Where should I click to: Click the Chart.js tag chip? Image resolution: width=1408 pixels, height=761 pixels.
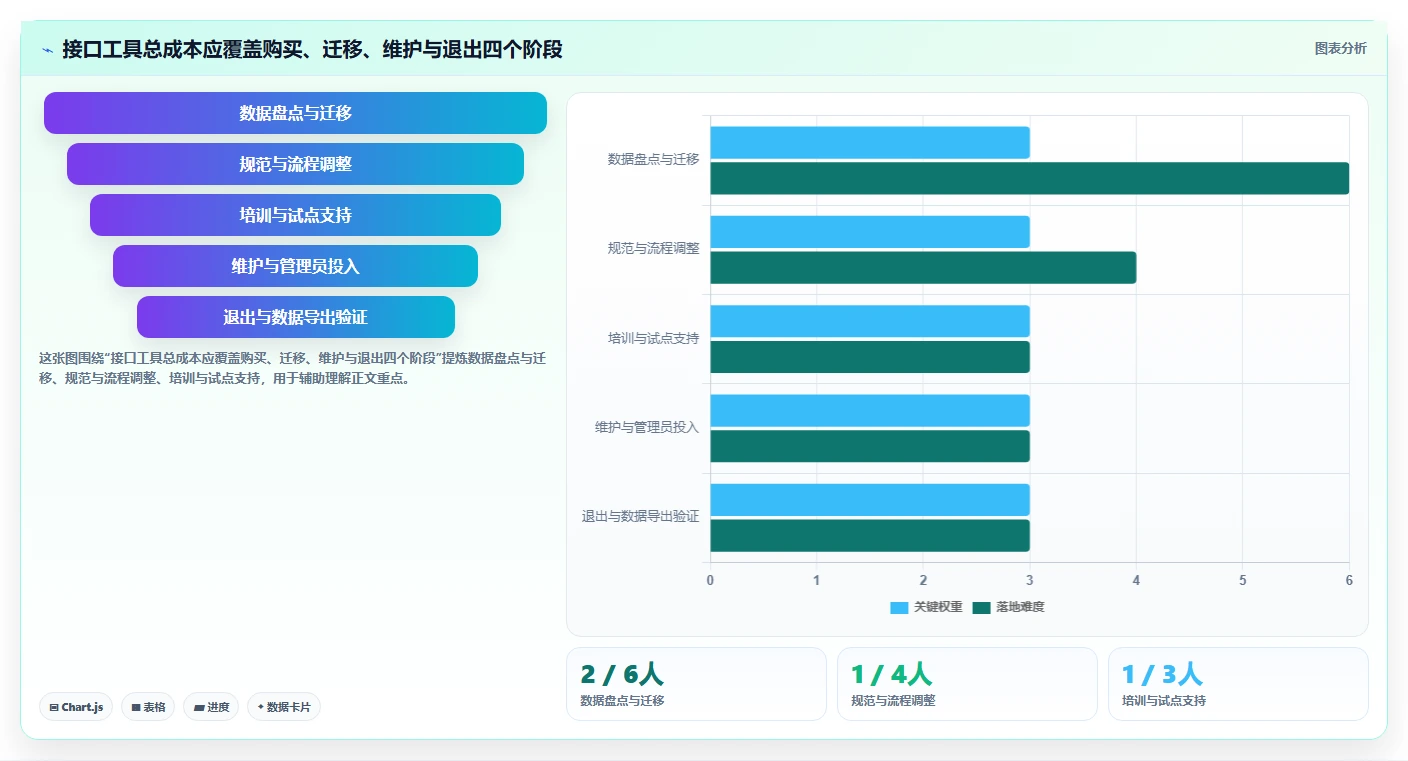[x=77, y=707]
